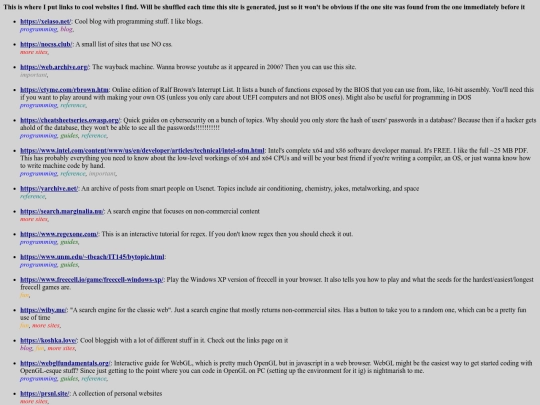Open the wiby.me search engine link
Screen dimensions: 540x405
coord(43,310)
